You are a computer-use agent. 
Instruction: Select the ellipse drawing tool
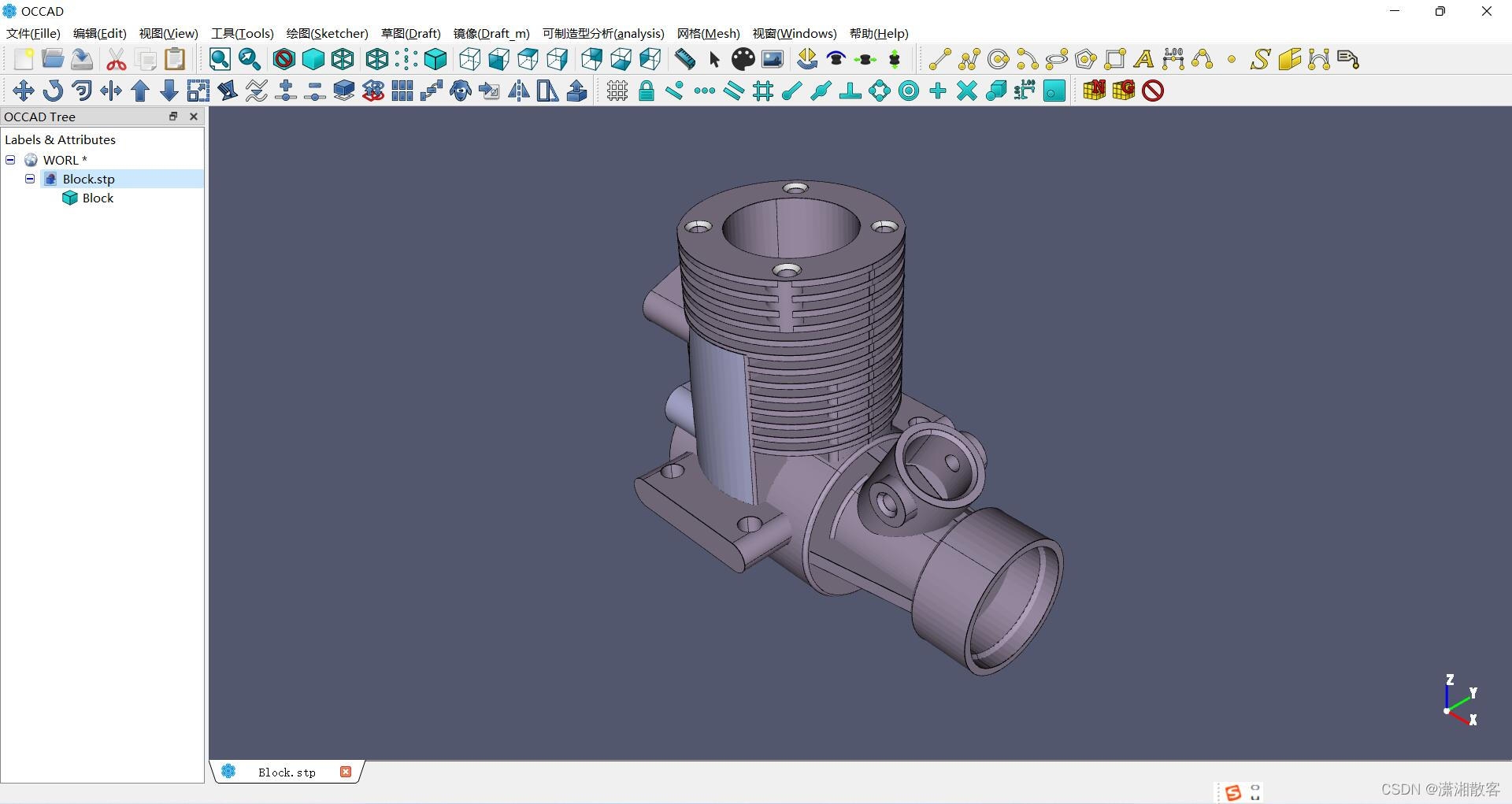pyautogui.click(x=1057, y=59)
